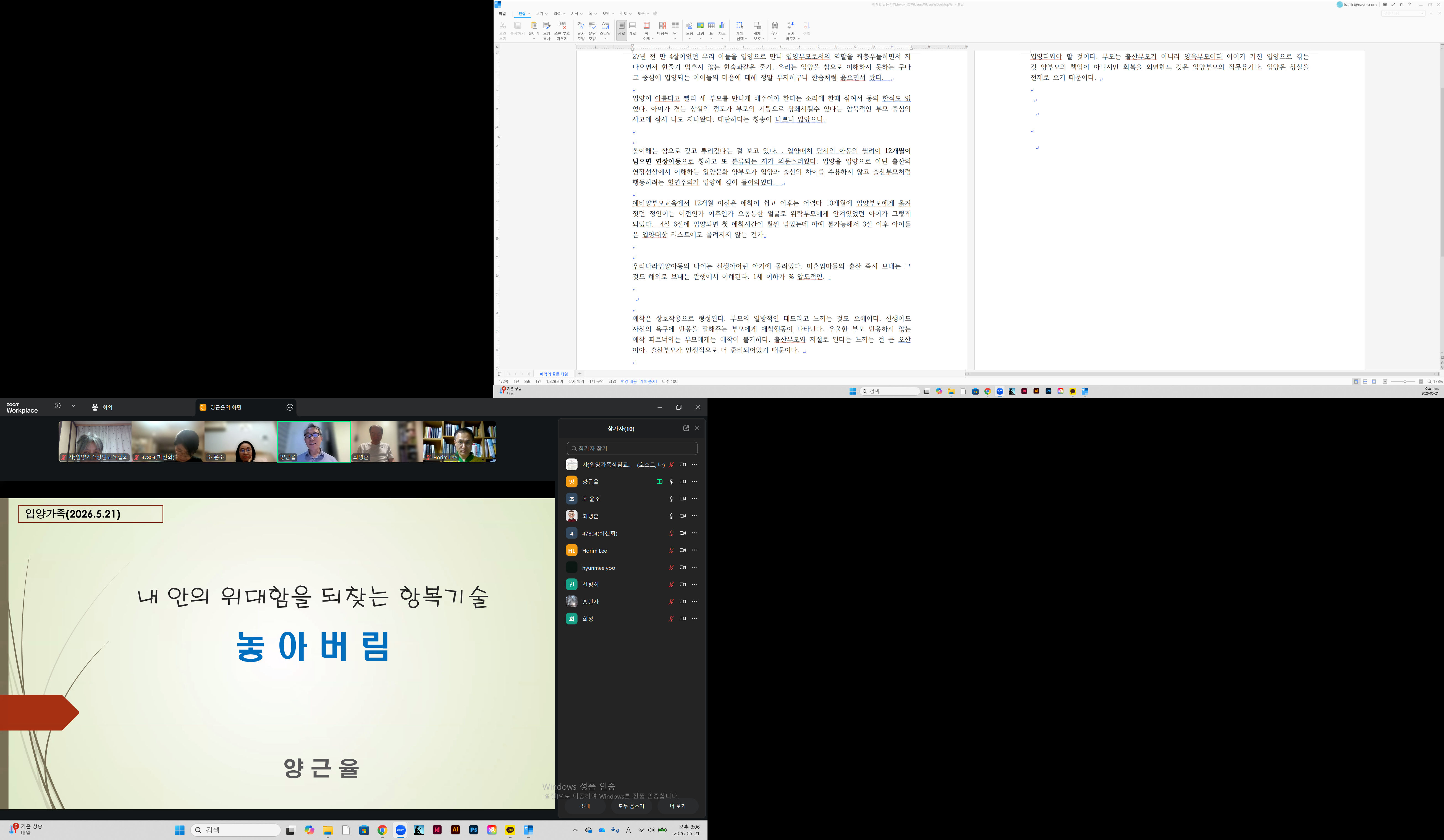This screenshot has width=1444, height=840.
Task: Click the 더 보기 (more) button
Action: coord(677,806)
